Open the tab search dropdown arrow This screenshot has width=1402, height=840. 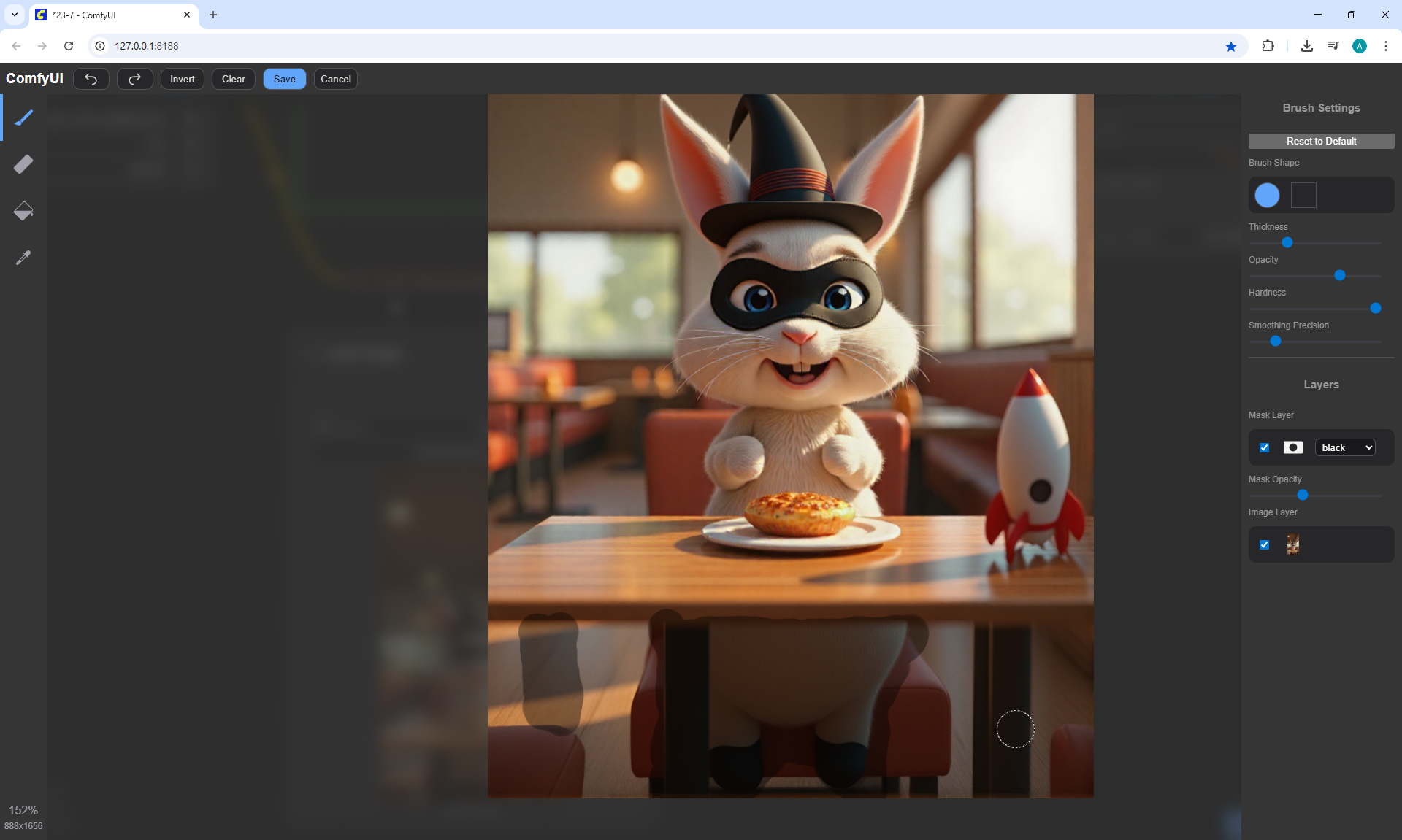click(x=14, y=15)
